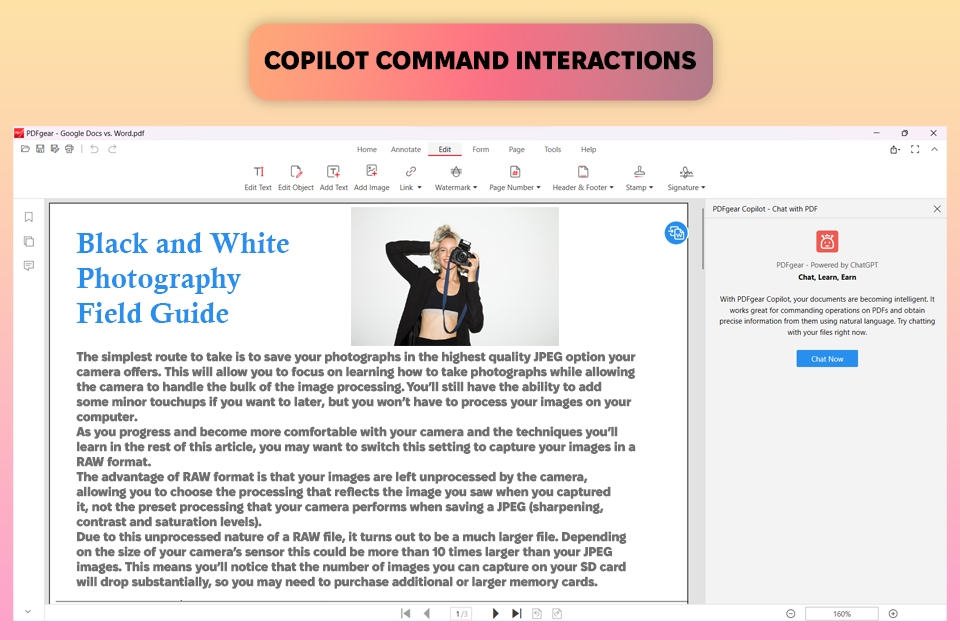The height and width of the screenshot is (640, 960).
Task: Jump to the last page
Action: pyautogui.click(x=517, y=613)
